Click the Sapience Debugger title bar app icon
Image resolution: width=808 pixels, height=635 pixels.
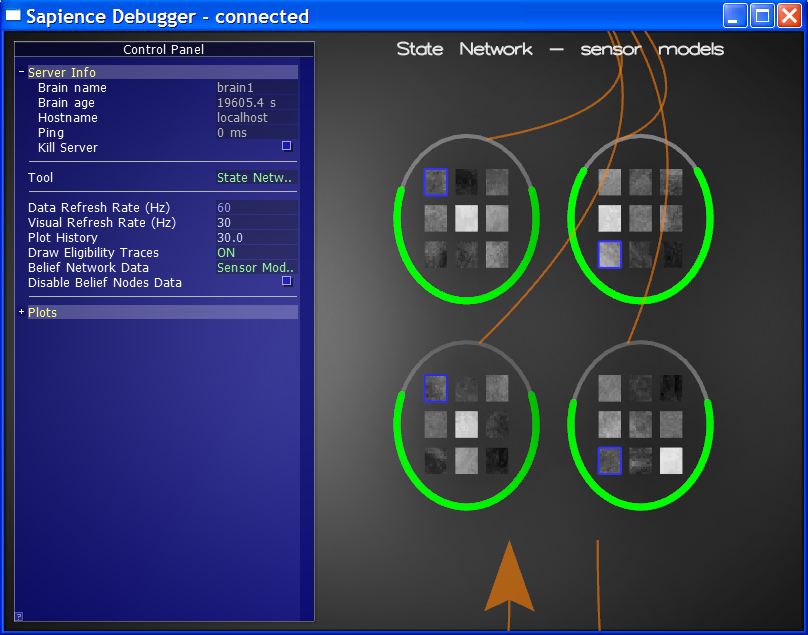tap(14, 16)
